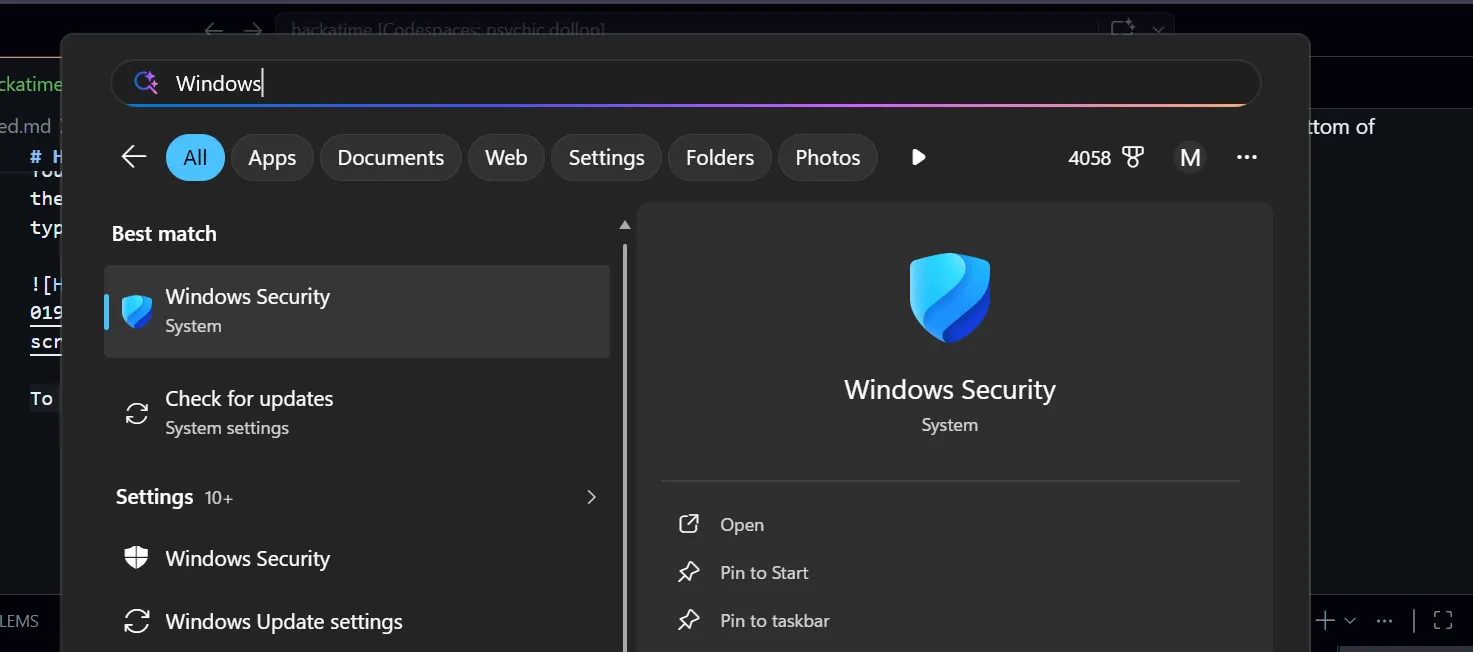Click VS Code terminal panel plus icon
The width and height of the screenshot is (1473, 652).
pyautogui.click(x=1325, y=621)
